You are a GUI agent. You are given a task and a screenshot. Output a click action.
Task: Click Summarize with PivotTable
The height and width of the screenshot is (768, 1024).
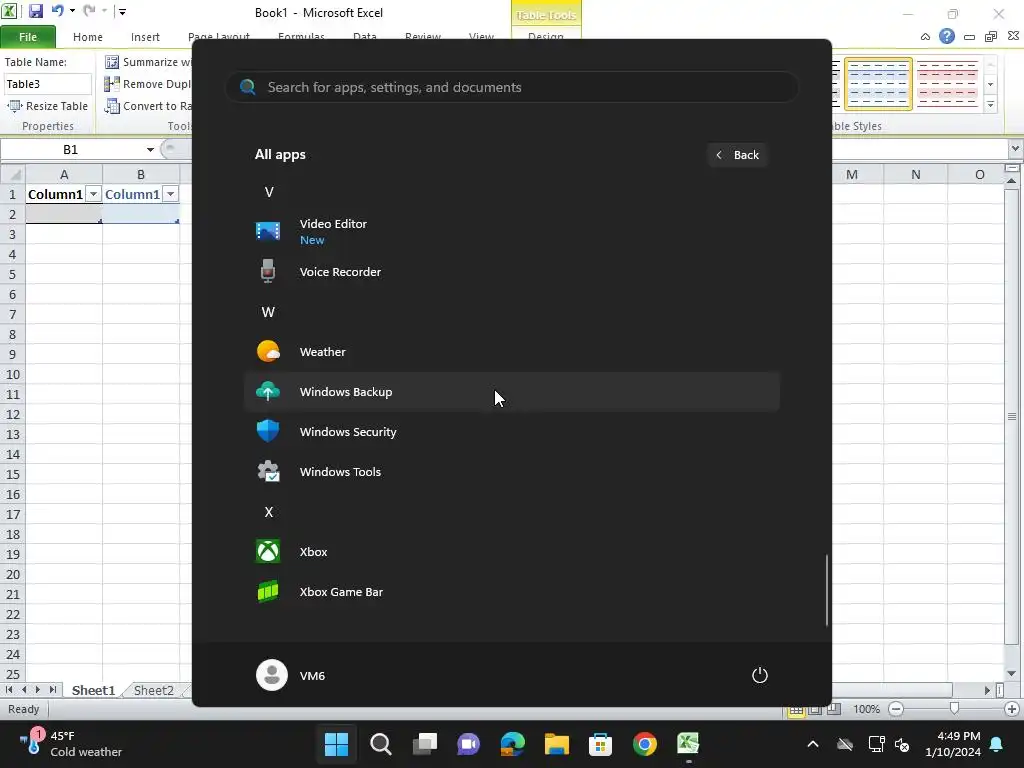point(148,62)
